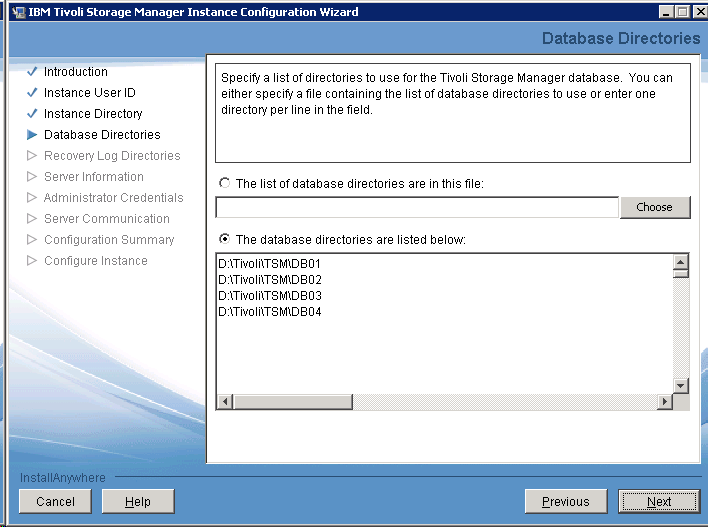
Task: Cancel the configuration wizard
Action: tap(55, 501)
